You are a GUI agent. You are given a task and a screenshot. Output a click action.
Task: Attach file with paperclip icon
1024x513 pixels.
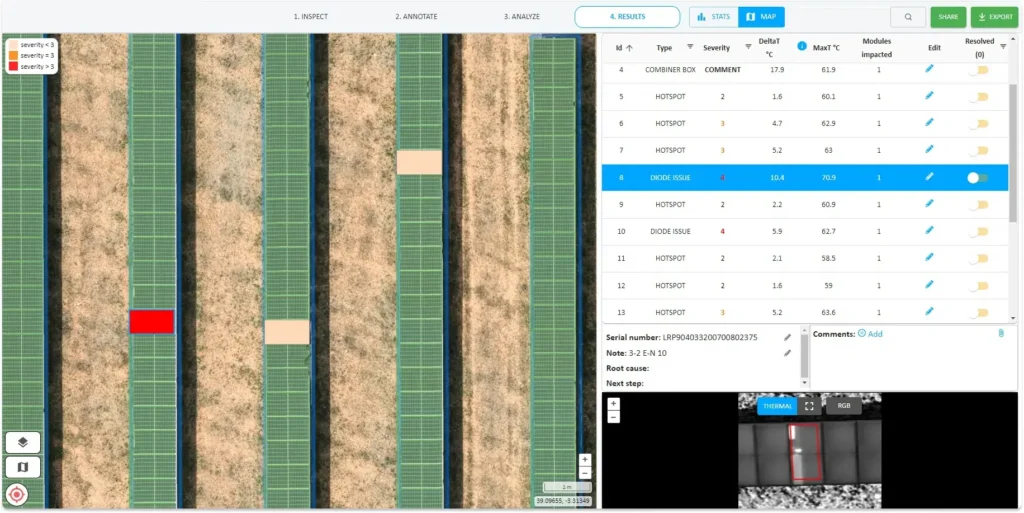[x=1001, y=333]
